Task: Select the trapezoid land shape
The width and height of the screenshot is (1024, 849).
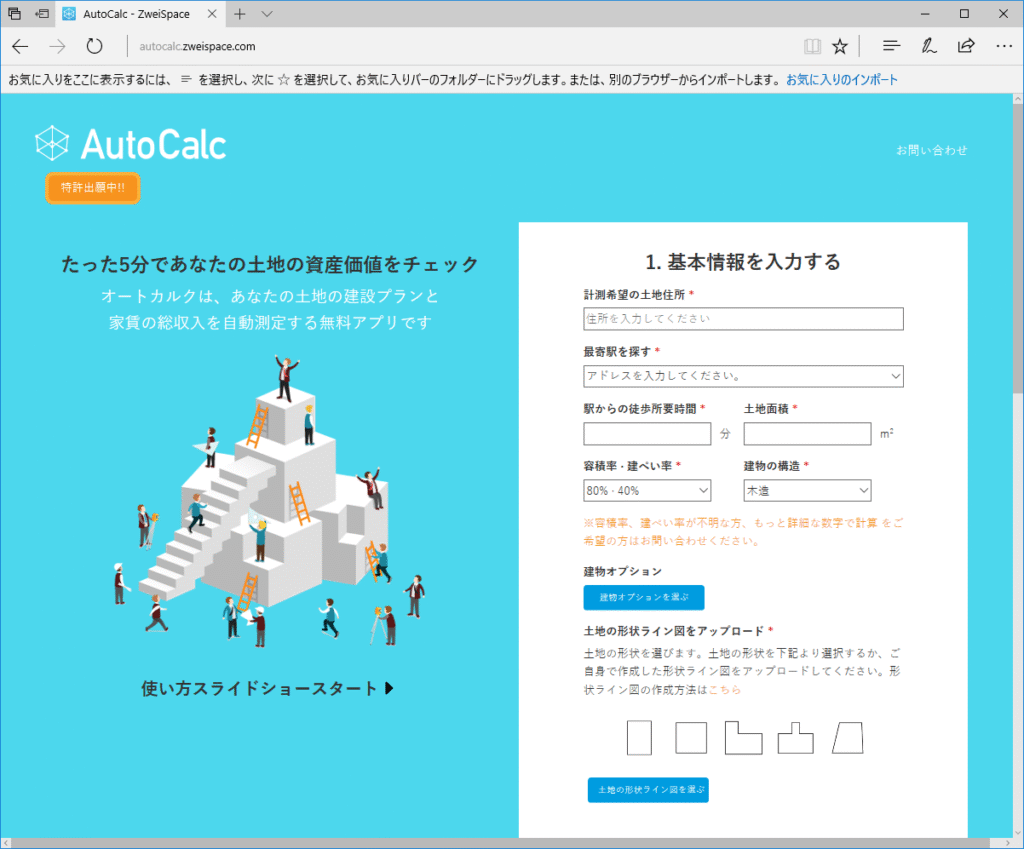Action: tap(848, 738)
